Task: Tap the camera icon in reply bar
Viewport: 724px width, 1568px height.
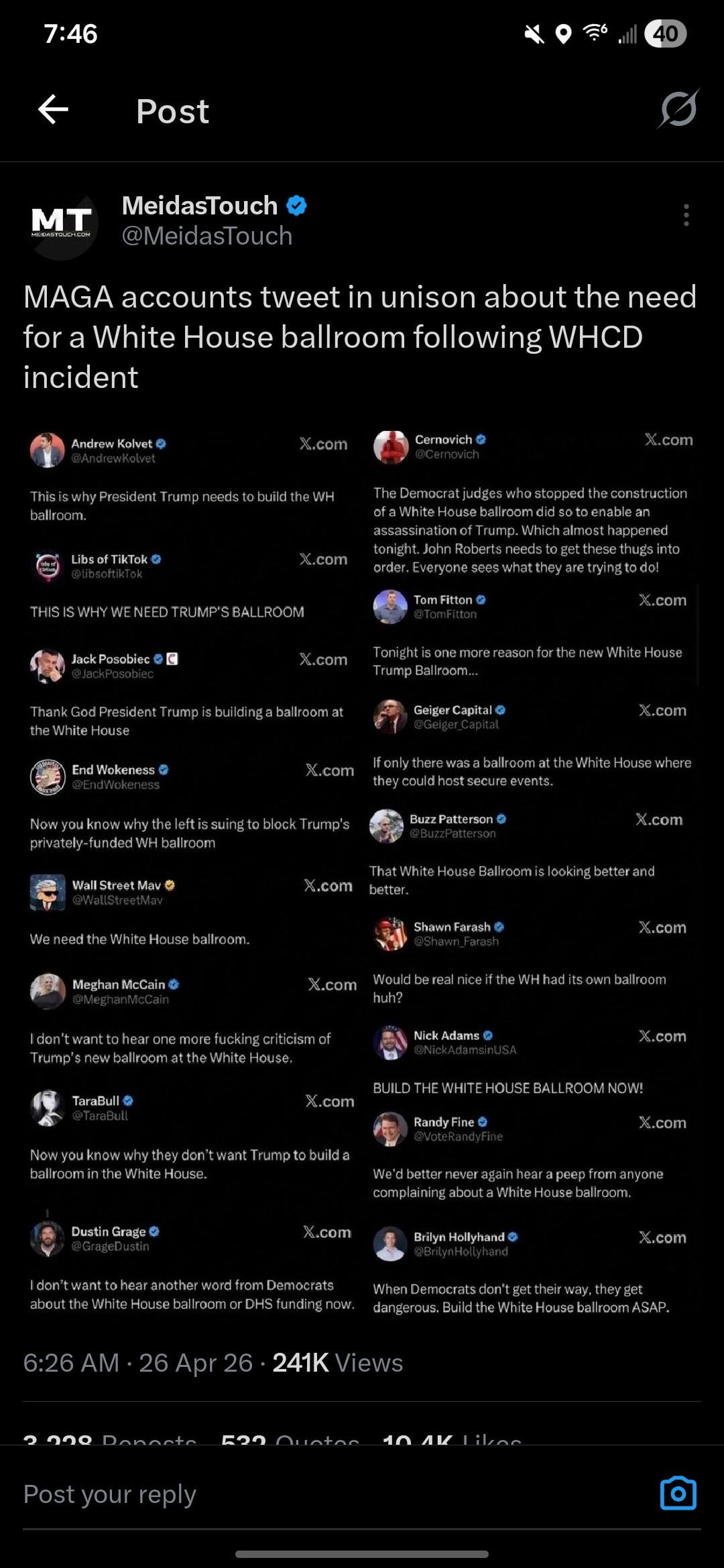Action: click(x=678, y=1494)
